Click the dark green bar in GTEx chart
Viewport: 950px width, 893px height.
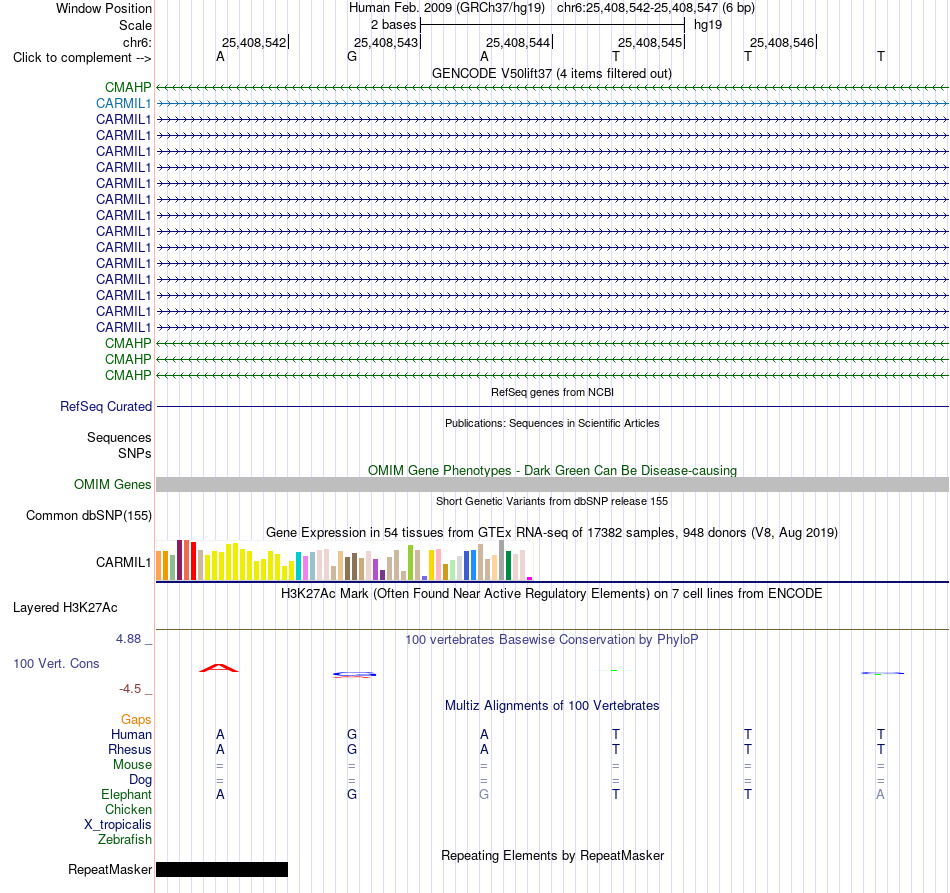pos(509,566)
